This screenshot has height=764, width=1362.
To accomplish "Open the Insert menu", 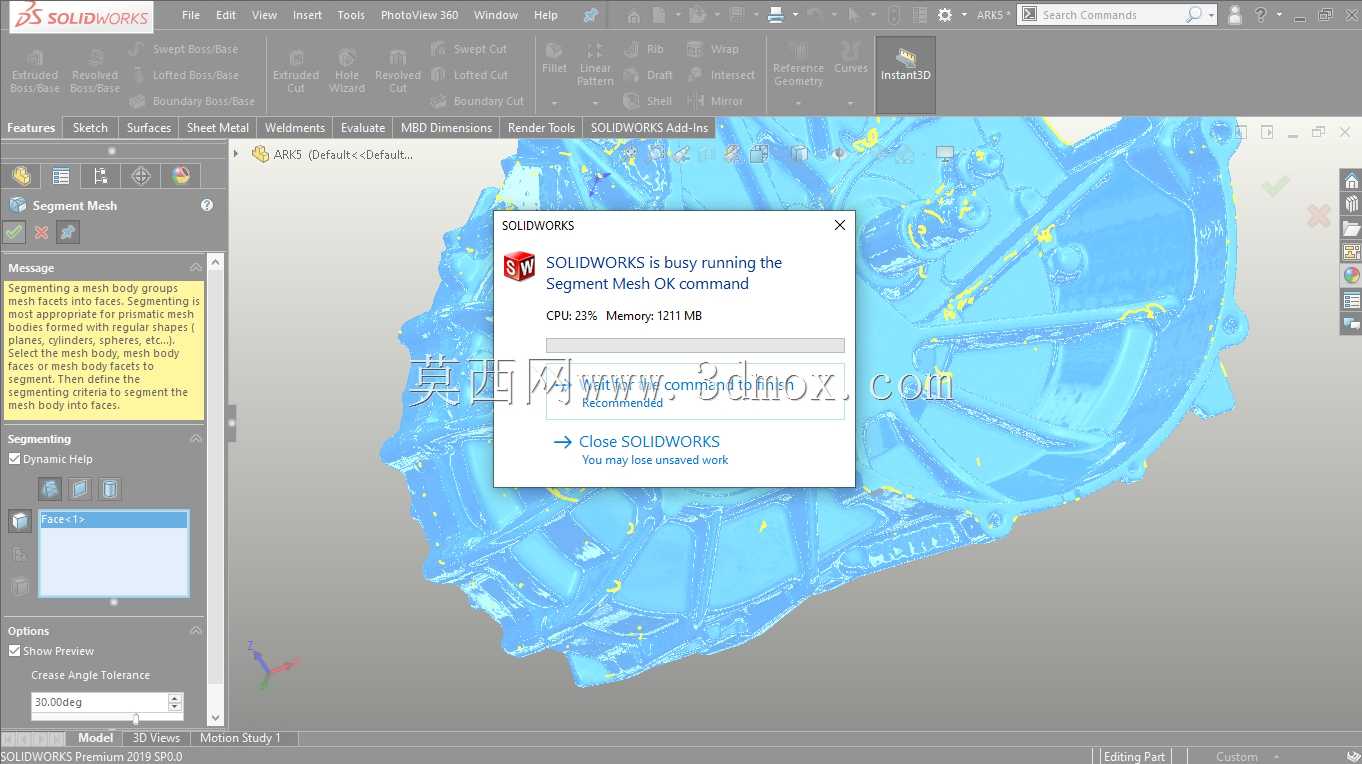I will [x=308, y=15].
